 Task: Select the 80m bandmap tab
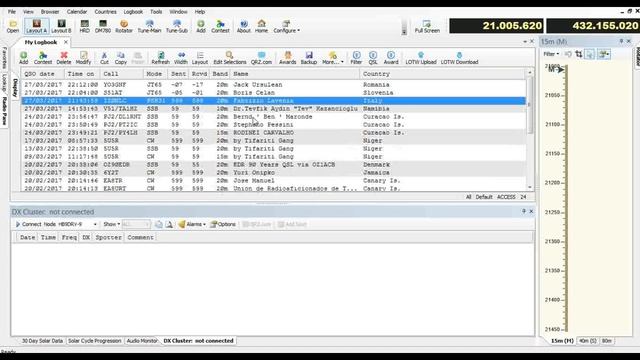tap(607, 341)
